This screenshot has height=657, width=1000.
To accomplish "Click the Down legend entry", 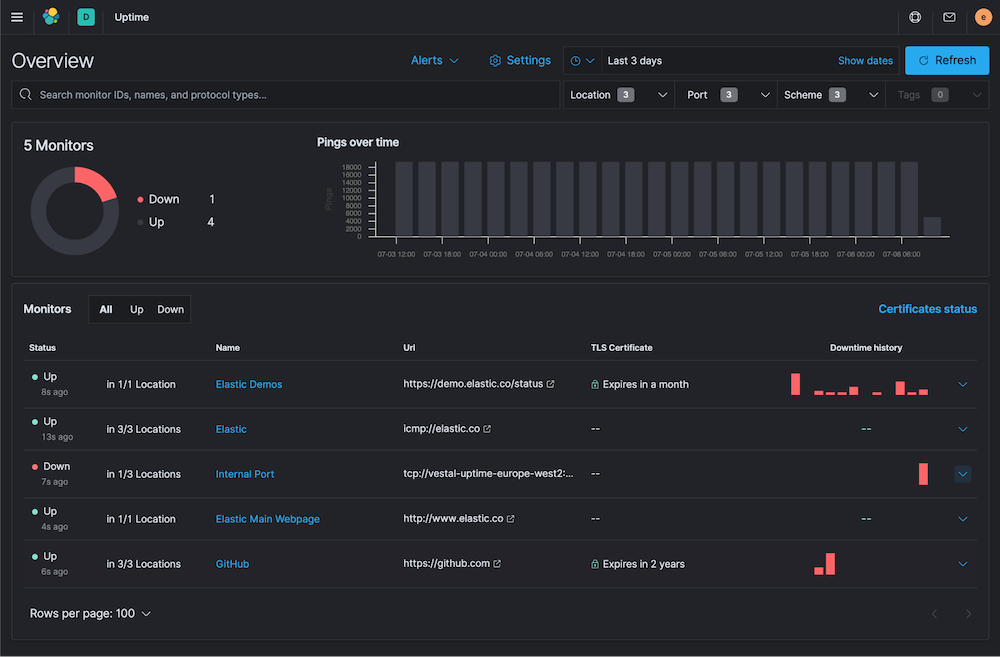I will coord(176,199).
